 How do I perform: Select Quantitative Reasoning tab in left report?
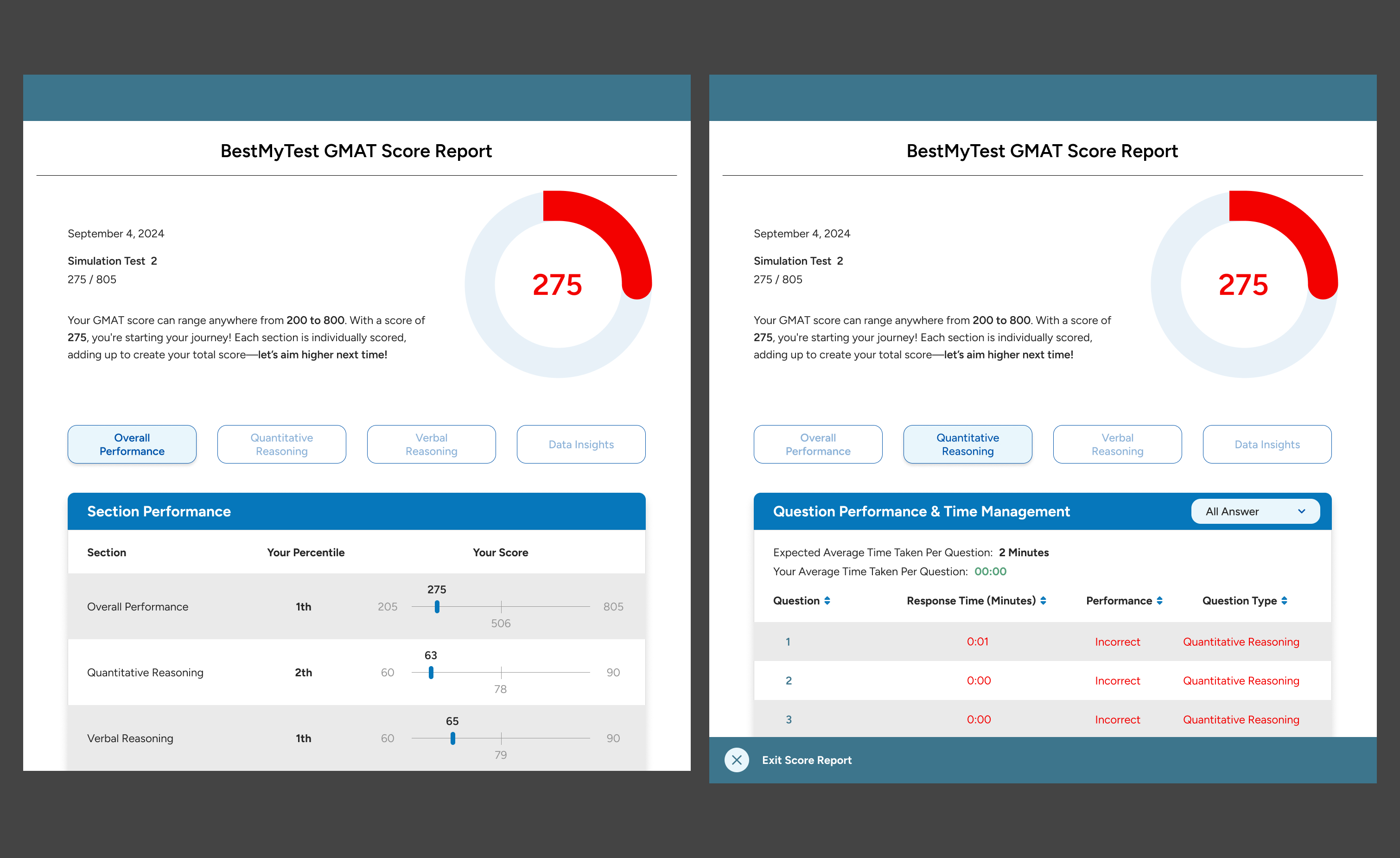(x=282, y=445)
